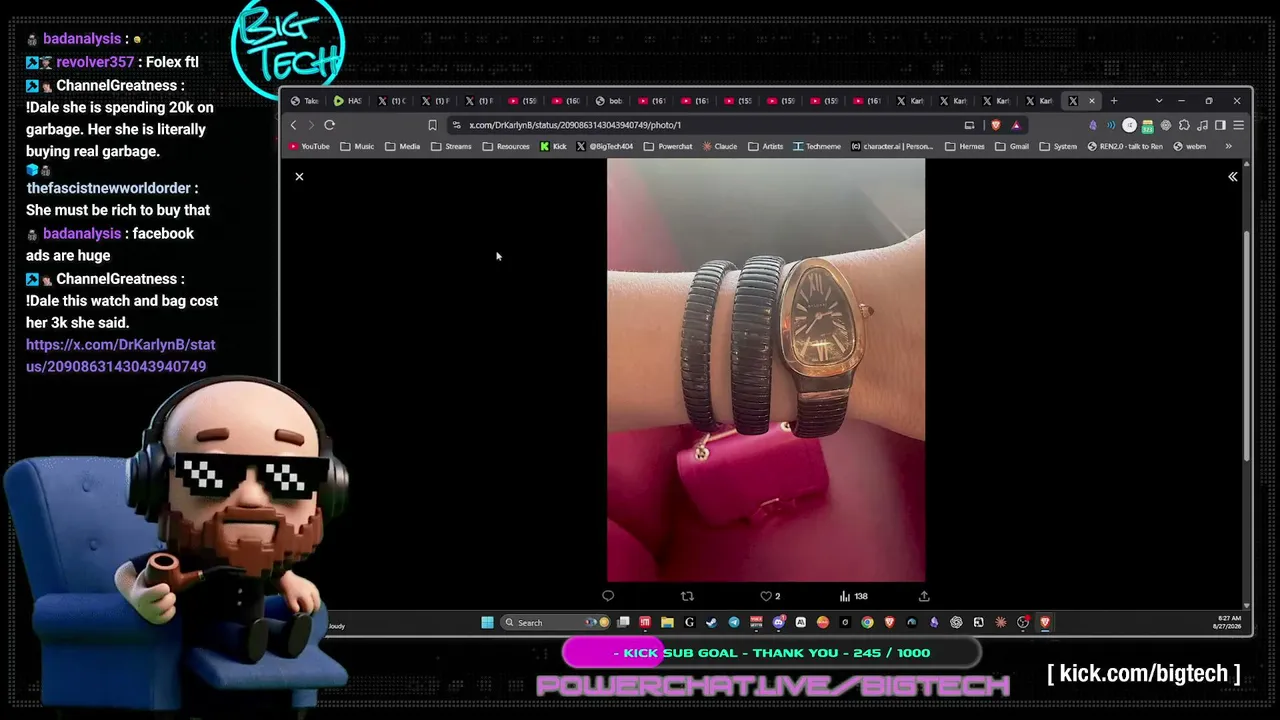Click the revolver357 username in chat

[95, 62]
